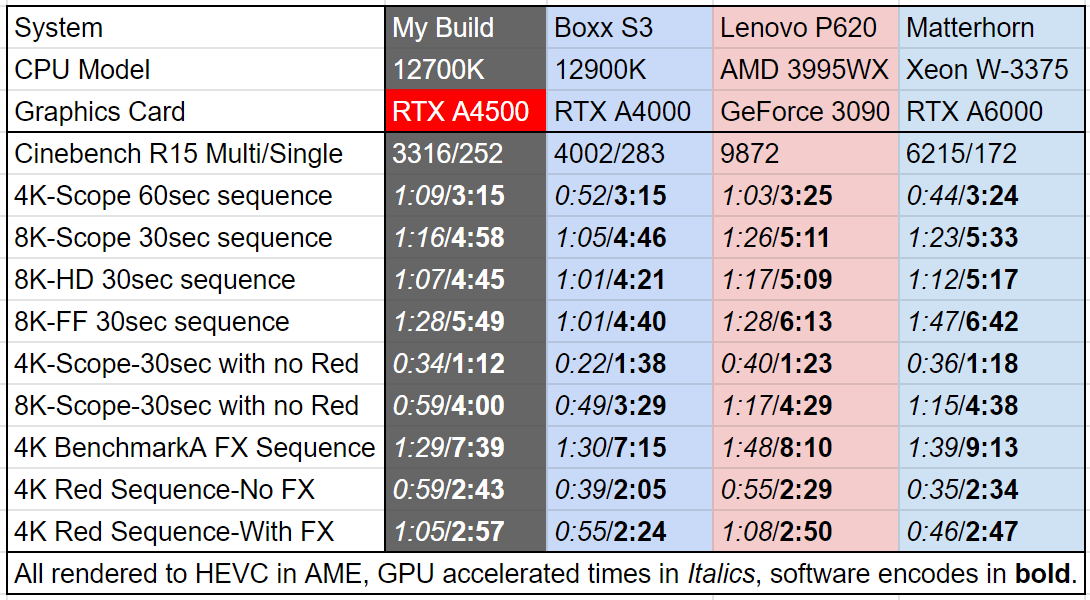Select the red RTX A4500 cell
This screenshot has width=1090, height=600.
pos(466,111)
